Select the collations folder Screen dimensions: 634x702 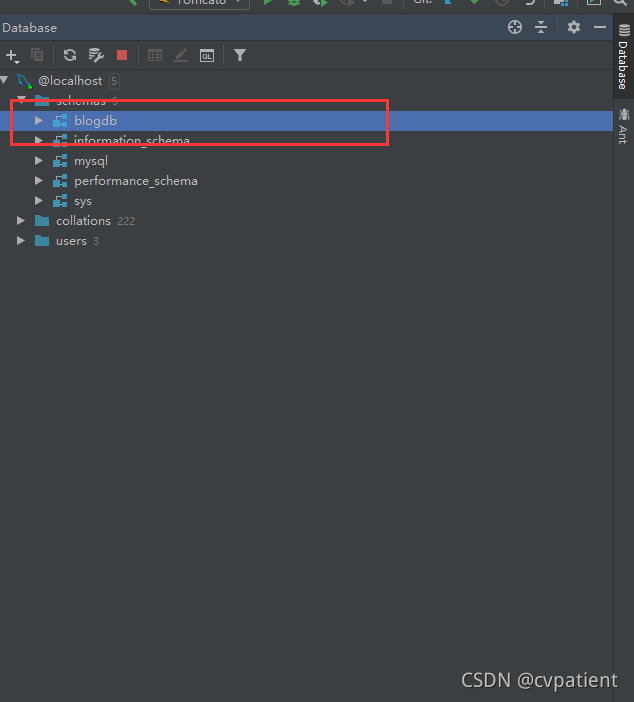[x=83, y=221]
